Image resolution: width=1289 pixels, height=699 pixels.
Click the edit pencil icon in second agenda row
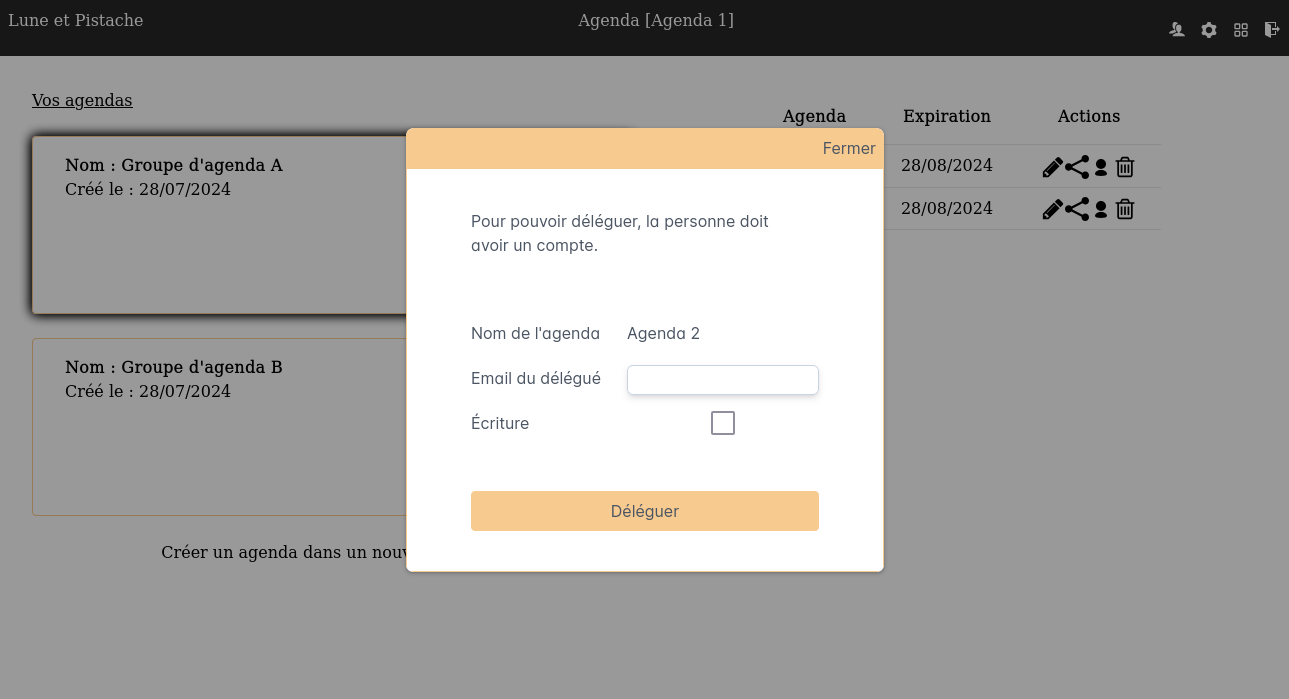(x=1052, y=209)
